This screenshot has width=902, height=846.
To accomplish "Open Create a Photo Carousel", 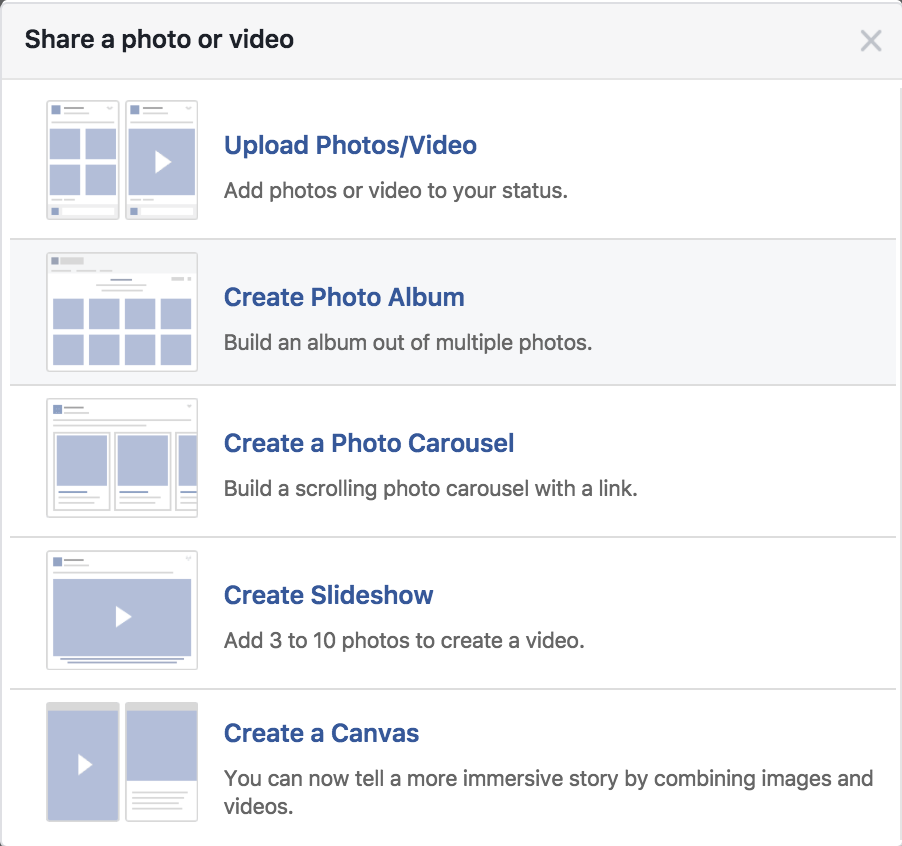I will (x=369, y=444).
